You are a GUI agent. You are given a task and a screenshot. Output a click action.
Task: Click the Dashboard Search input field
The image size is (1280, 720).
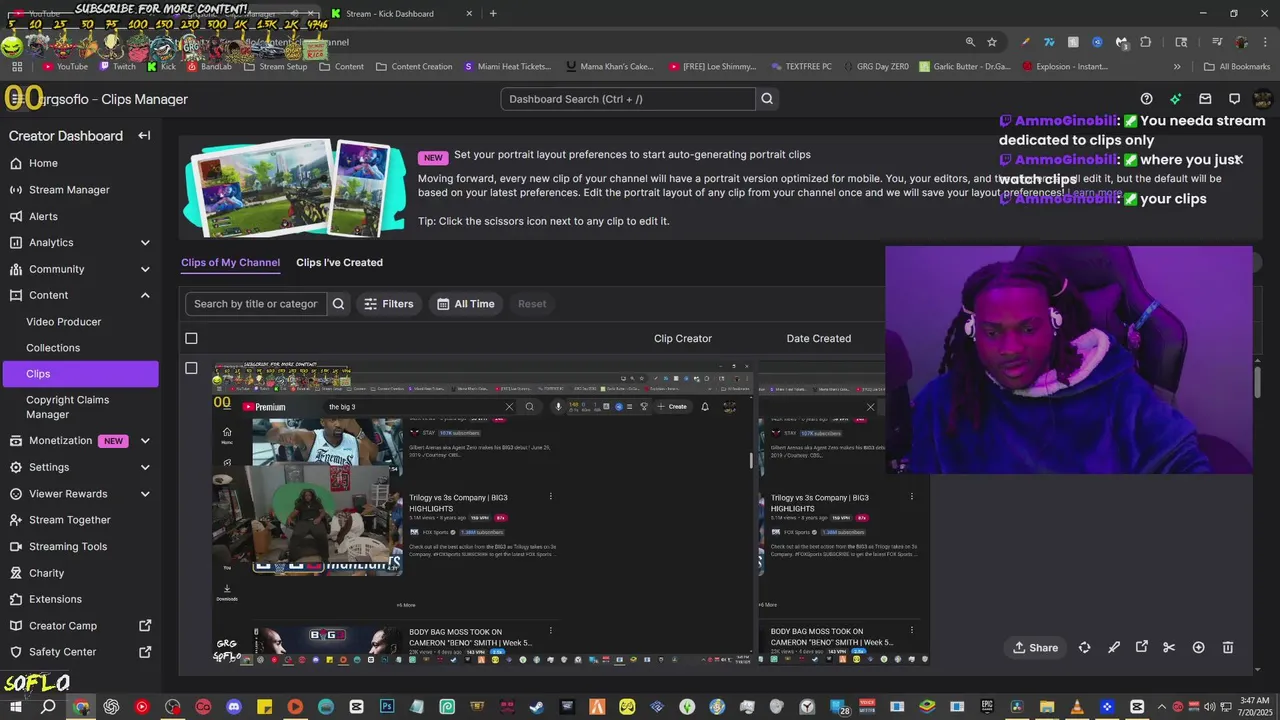pos(628,99)
